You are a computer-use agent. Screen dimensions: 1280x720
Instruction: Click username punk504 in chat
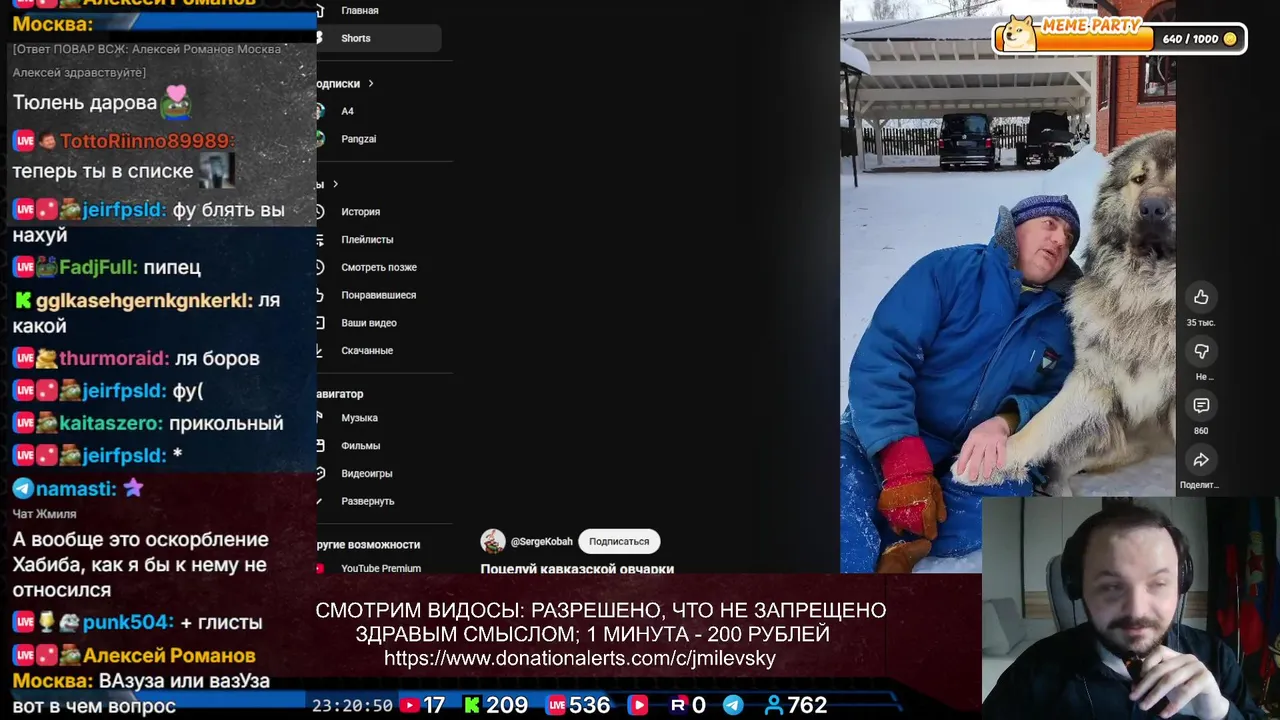pos(127,622)
